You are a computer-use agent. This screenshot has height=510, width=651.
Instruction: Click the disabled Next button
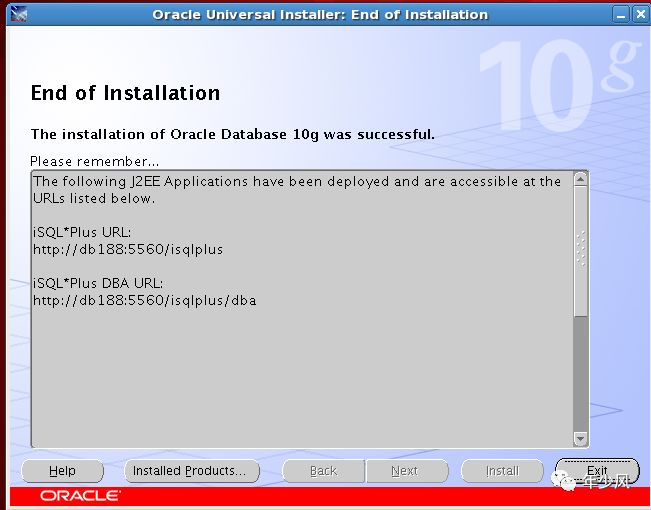click(407, 471)
